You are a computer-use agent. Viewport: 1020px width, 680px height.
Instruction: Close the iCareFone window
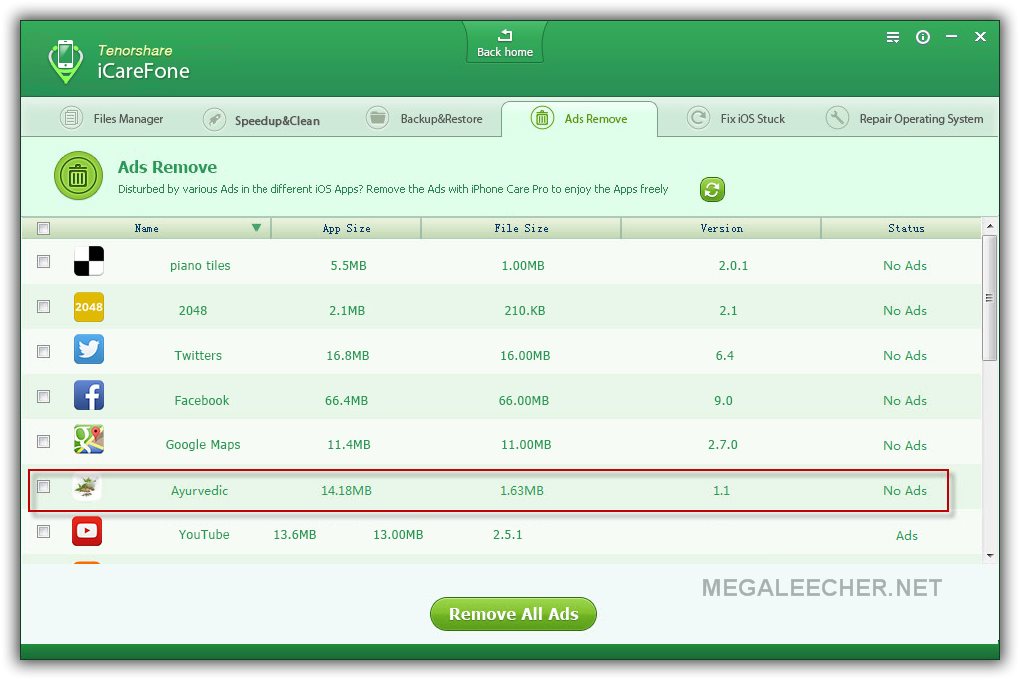click(980, 36)
